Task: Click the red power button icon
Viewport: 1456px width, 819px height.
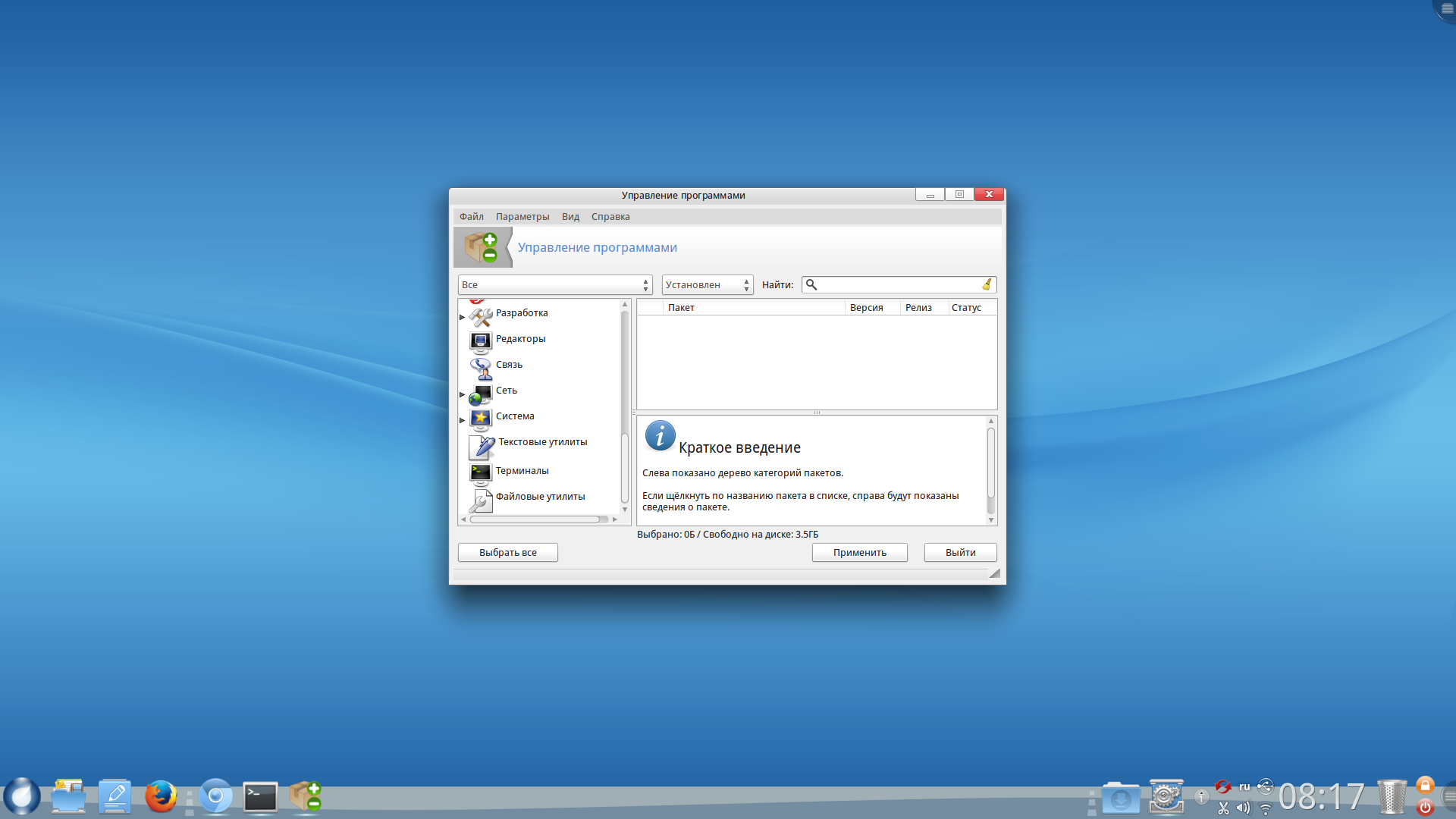Action: pos(1425,808)
